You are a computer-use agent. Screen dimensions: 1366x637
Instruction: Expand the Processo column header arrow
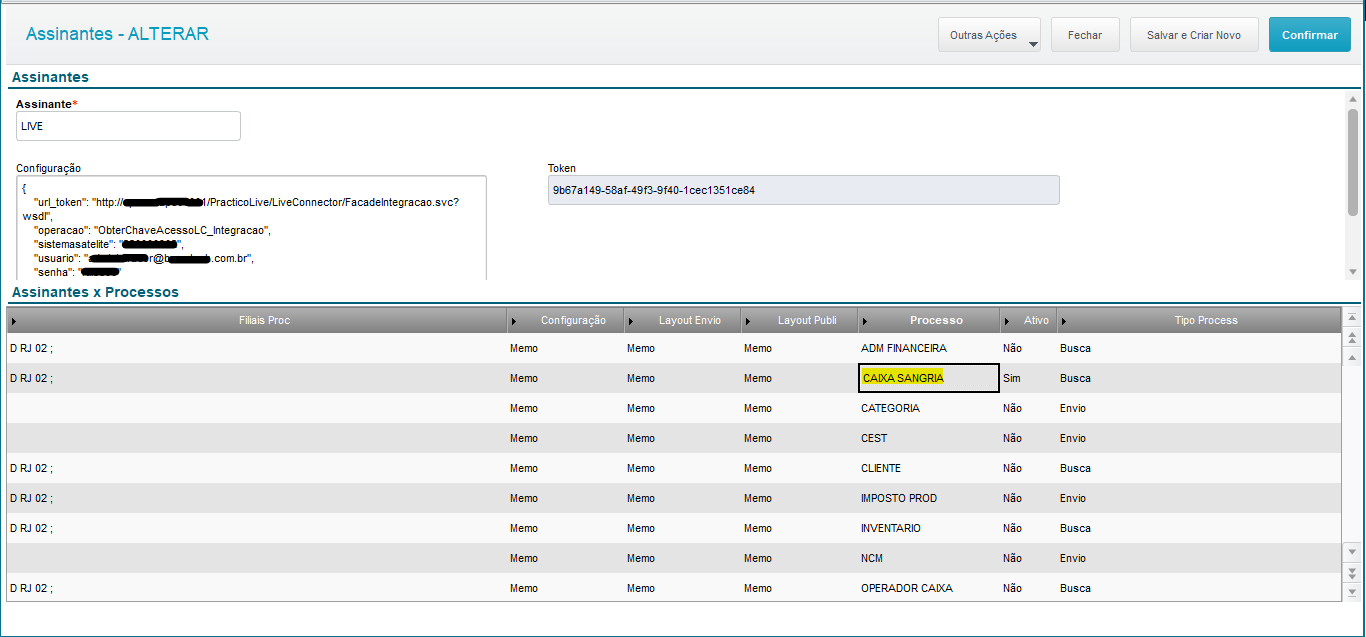pos(864,321)
